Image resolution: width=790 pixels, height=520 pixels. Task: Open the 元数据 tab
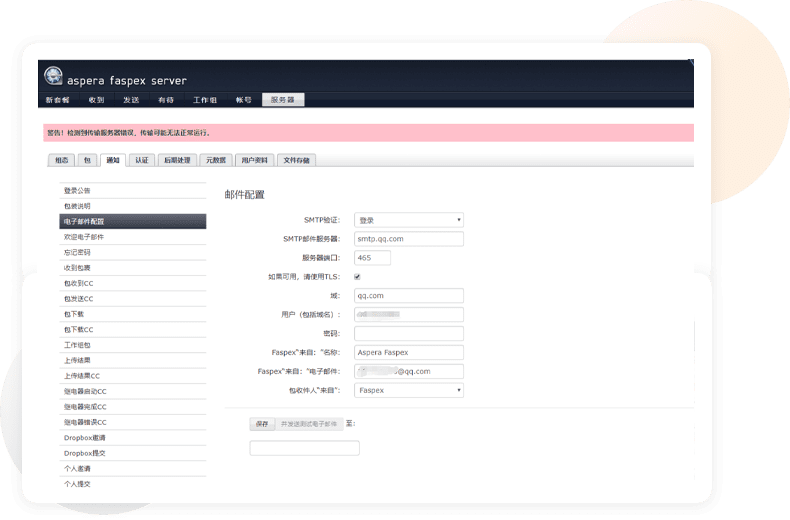[215, 160]
